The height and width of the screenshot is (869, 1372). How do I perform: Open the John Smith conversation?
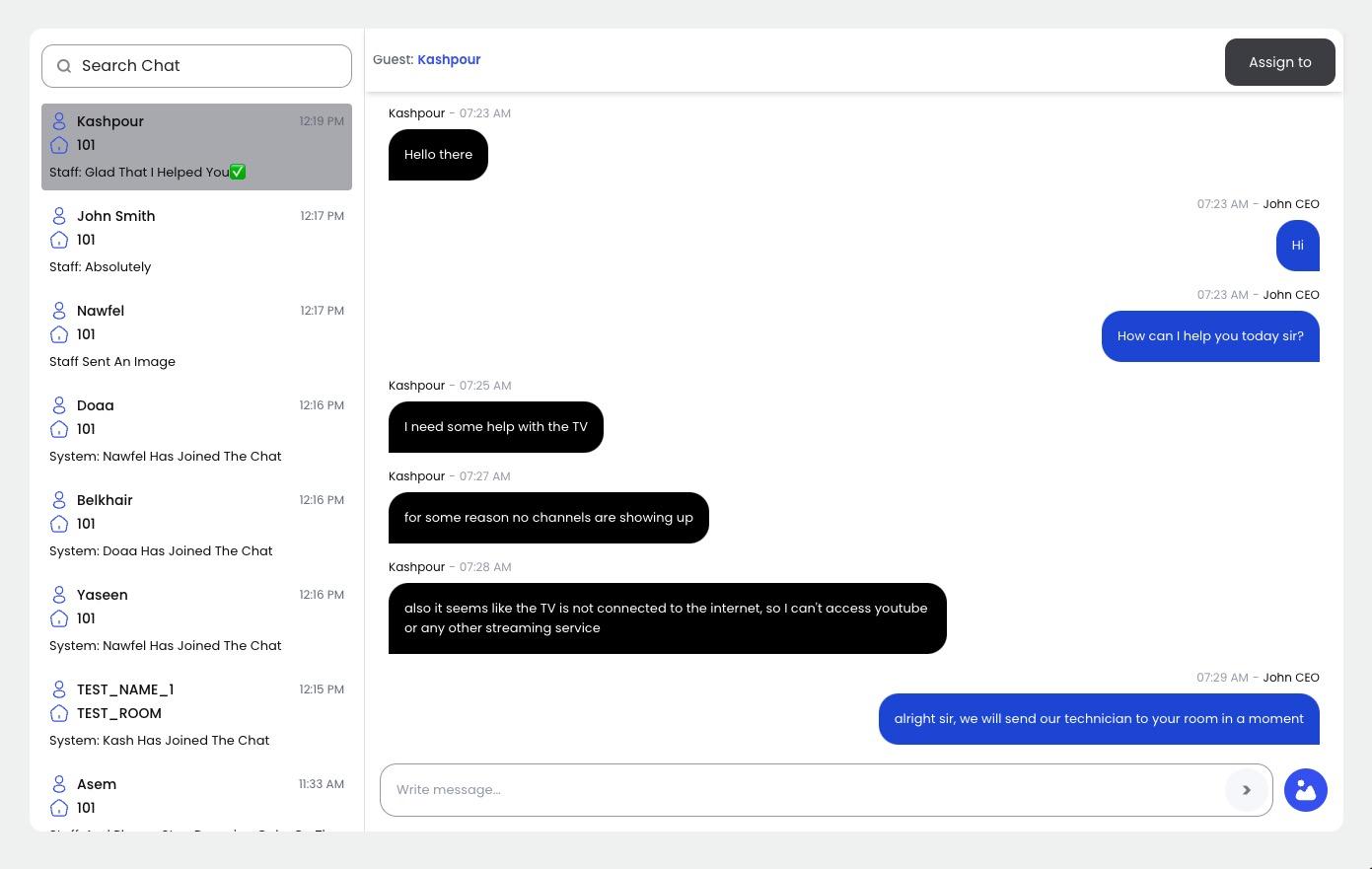pos(196,241)
